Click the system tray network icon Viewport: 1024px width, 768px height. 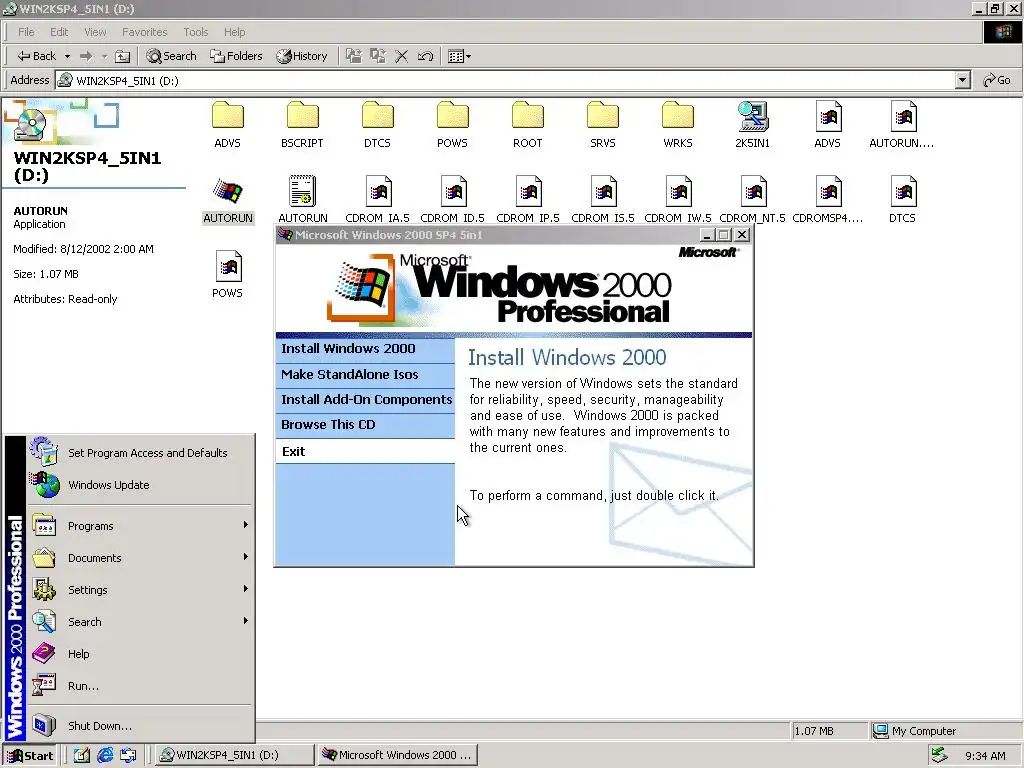(x=939, y=755)
